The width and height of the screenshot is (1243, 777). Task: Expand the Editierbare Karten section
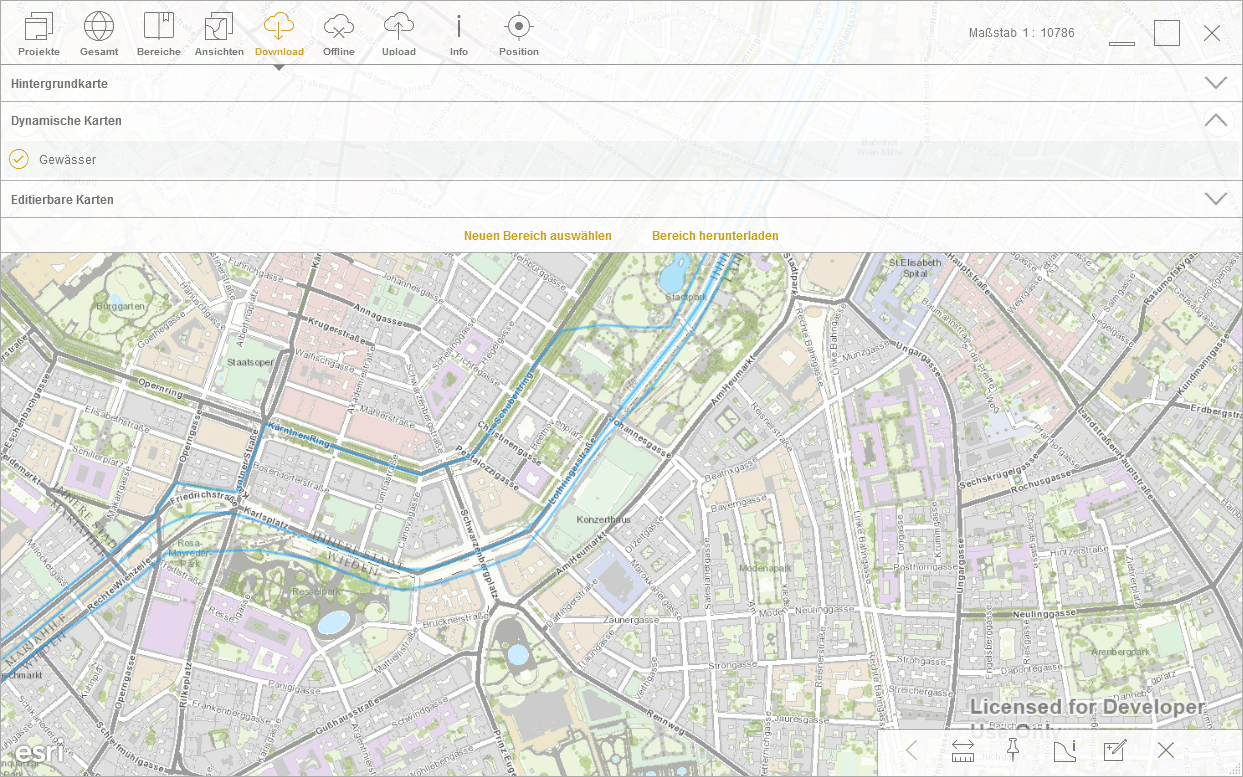[x=1215, y=199]
